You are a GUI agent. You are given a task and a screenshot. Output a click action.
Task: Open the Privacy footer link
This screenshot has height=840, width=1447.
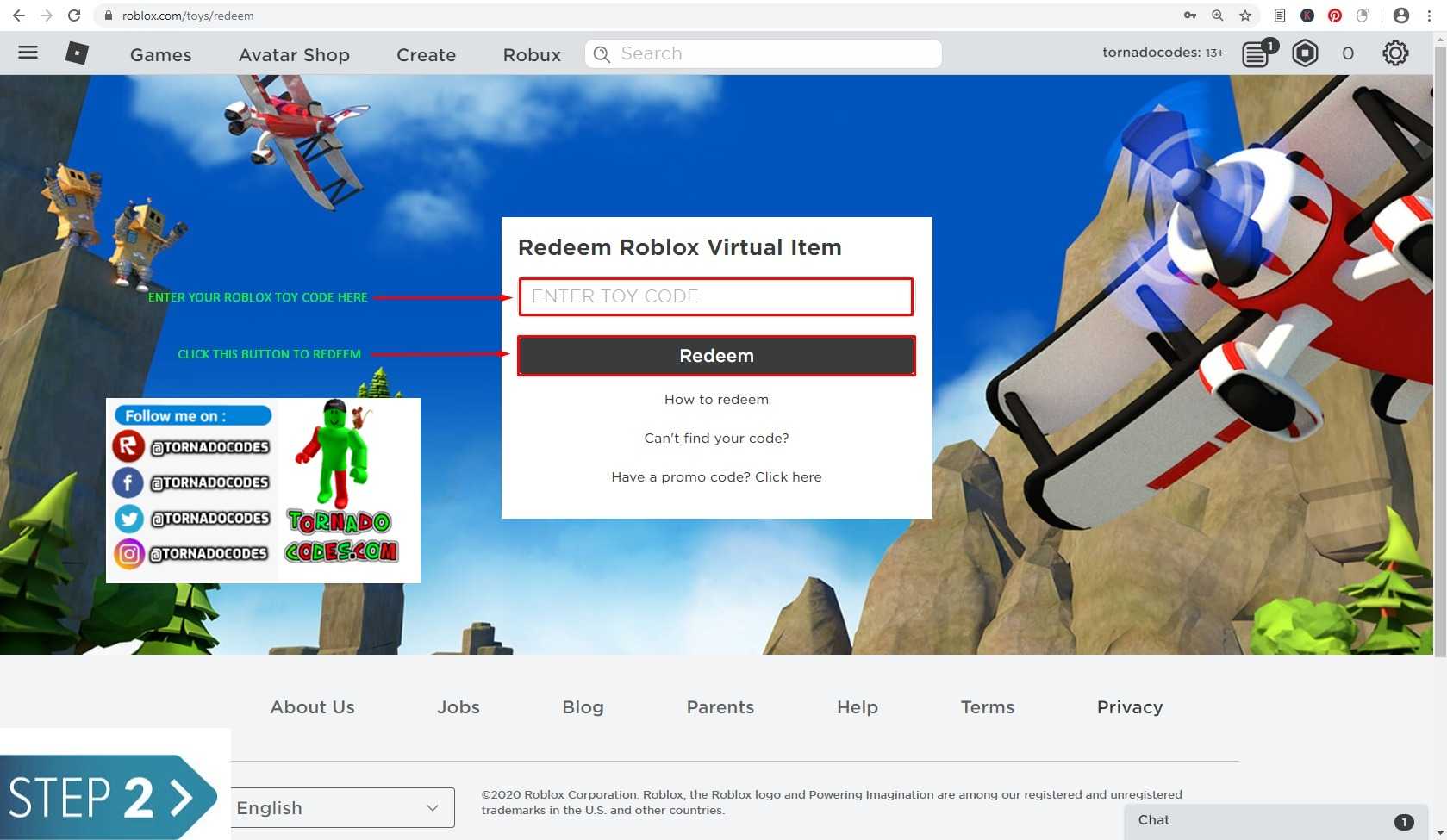coord(1129,707)
